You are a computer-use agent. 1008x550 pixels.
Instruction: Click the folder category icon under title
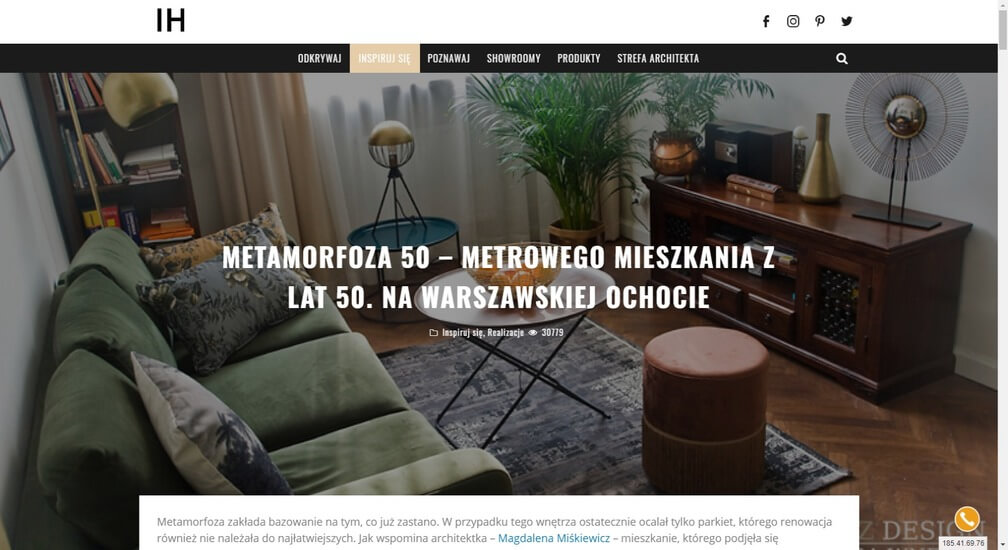click(433, 333)
